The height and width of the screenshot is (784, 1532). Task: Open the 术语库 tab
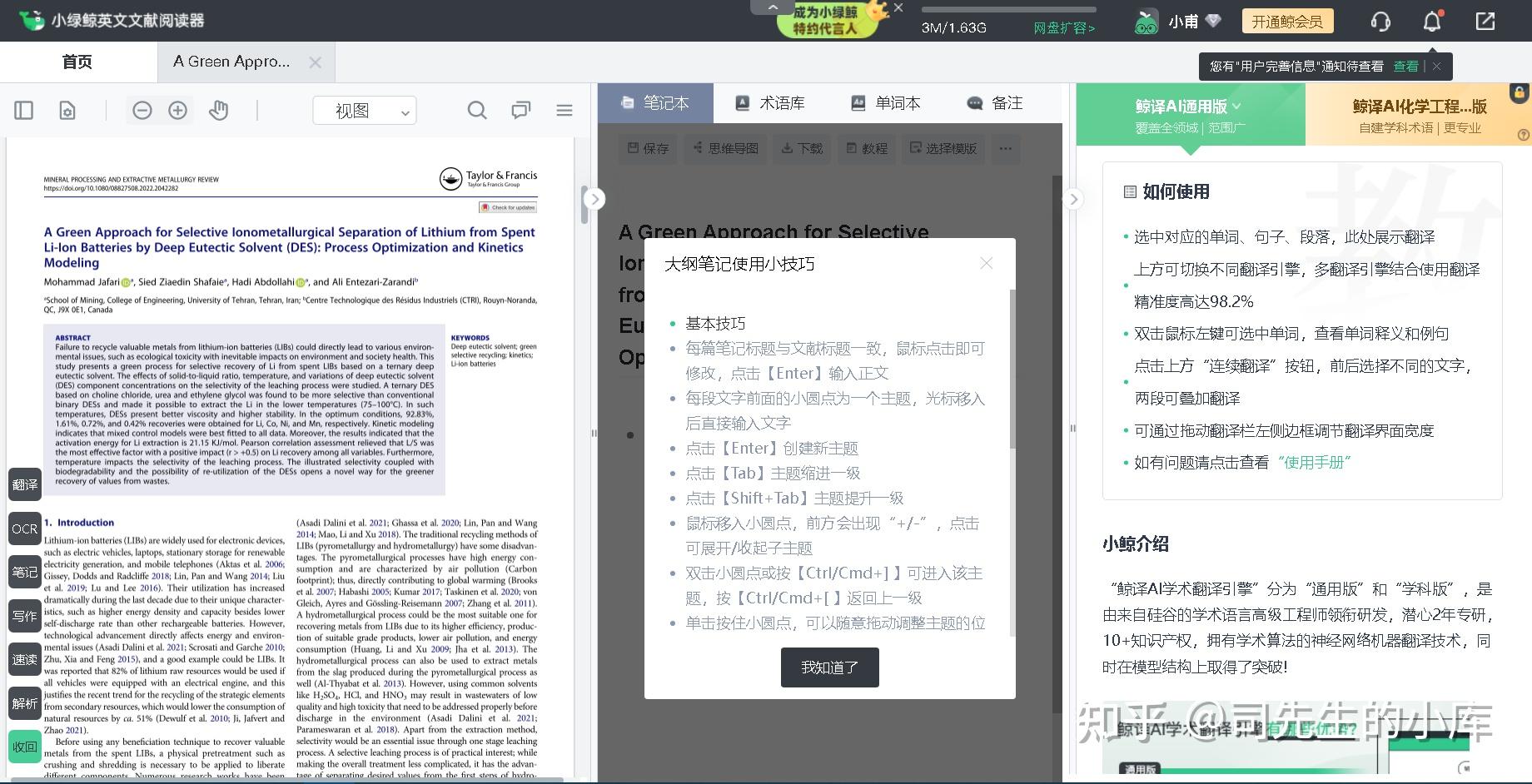[770, 103]
